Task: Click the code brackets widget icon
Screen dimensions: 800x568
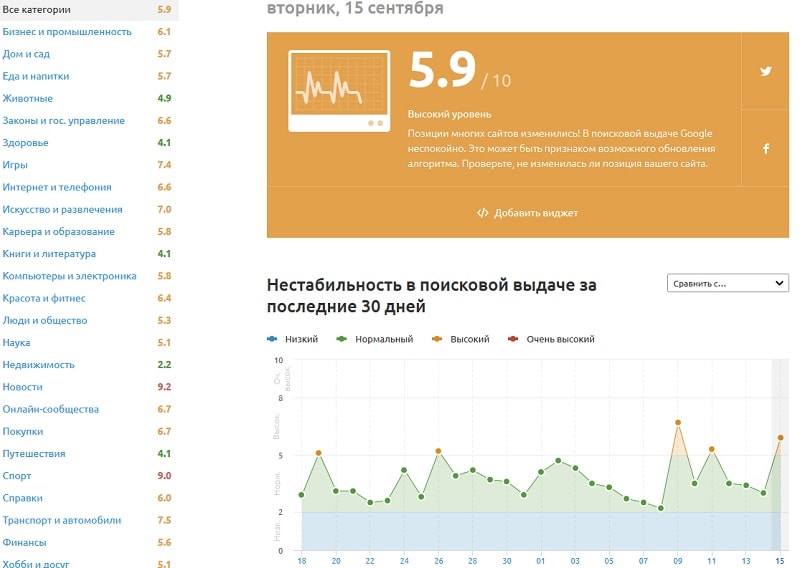Action: pos(482,213)
